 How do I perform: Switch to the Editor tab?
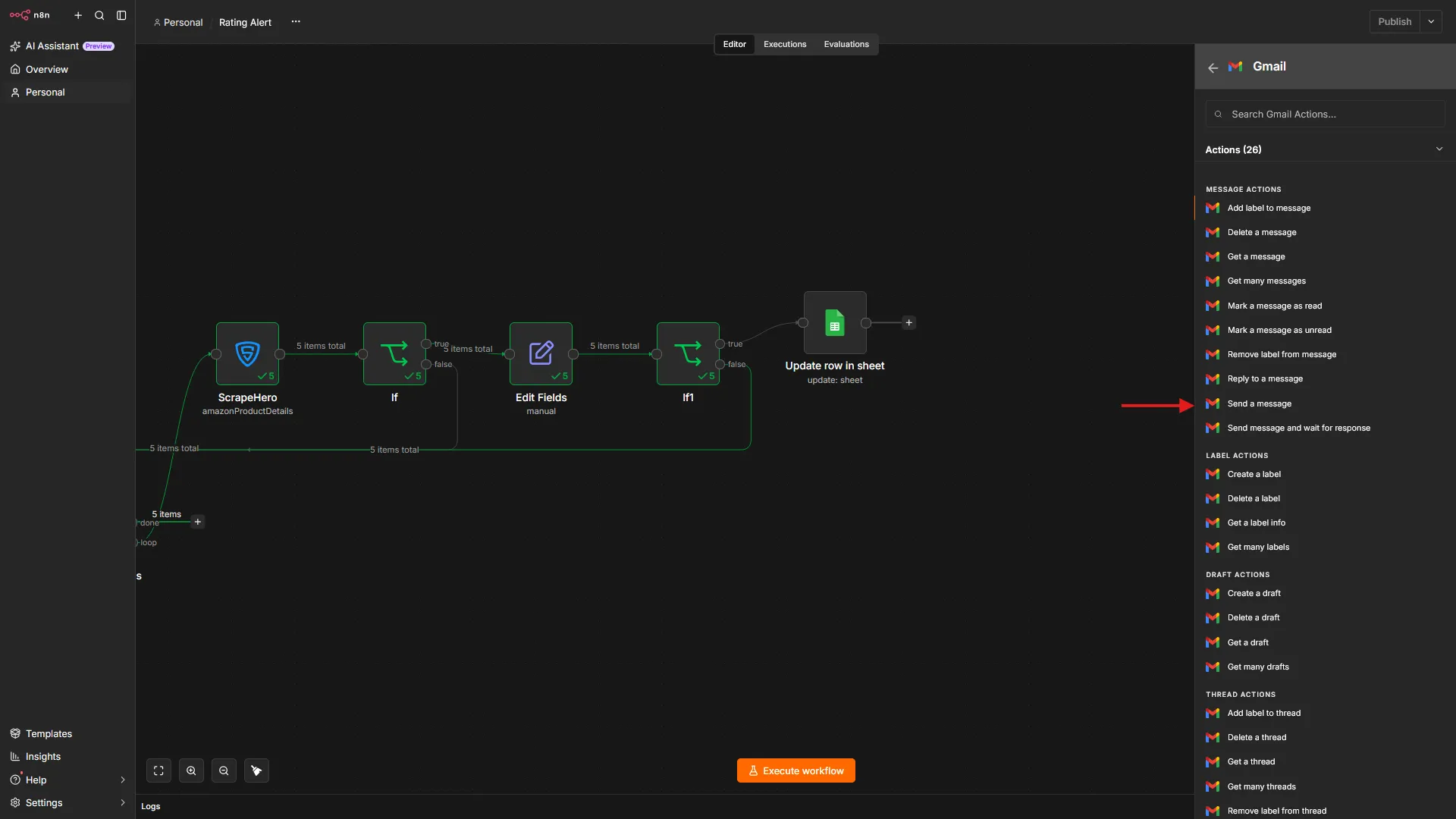click(734, 44)
